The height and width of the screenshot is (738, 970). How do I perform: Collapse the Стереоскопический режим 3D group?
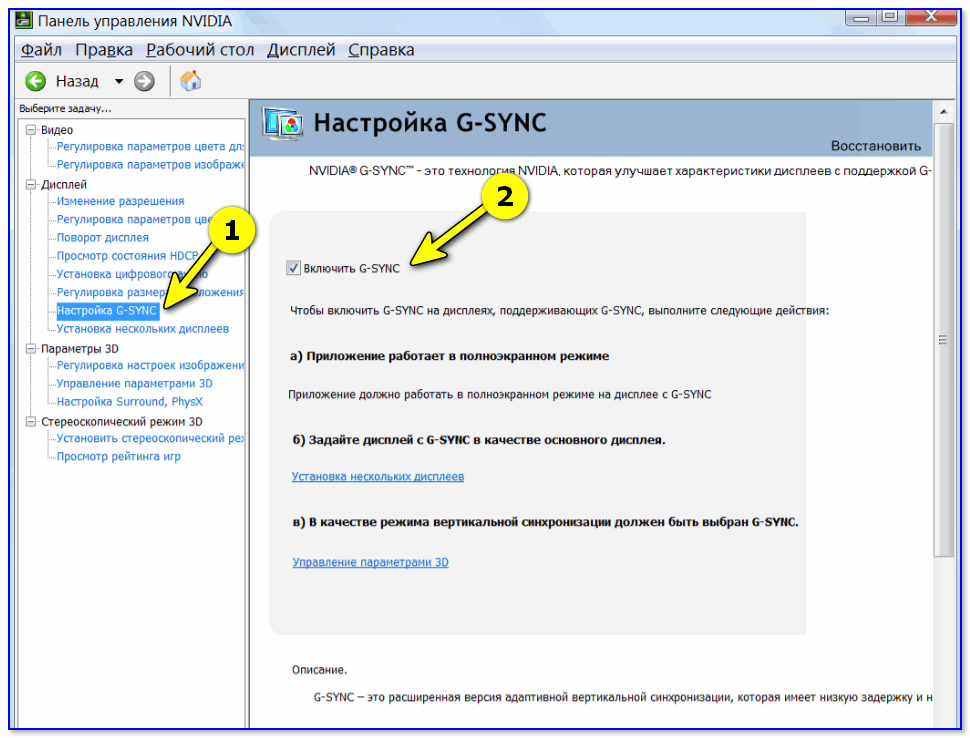tap(30, 422)
